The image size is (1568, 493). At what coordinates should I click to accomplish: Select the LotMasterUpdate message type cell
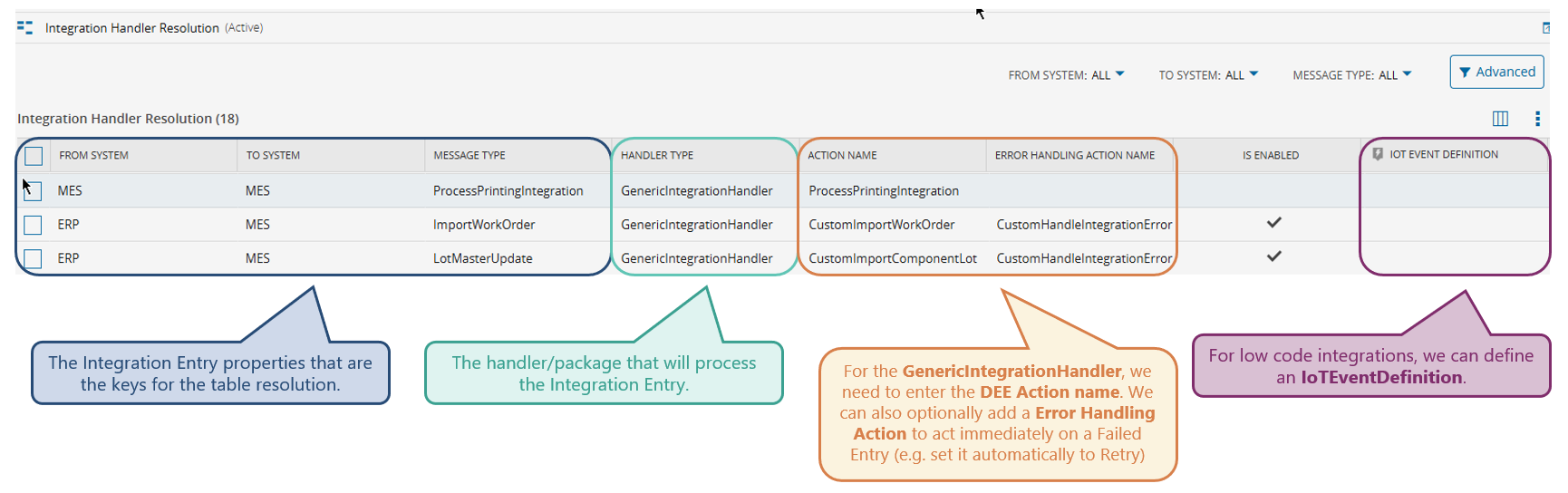(x=482, y=258)
